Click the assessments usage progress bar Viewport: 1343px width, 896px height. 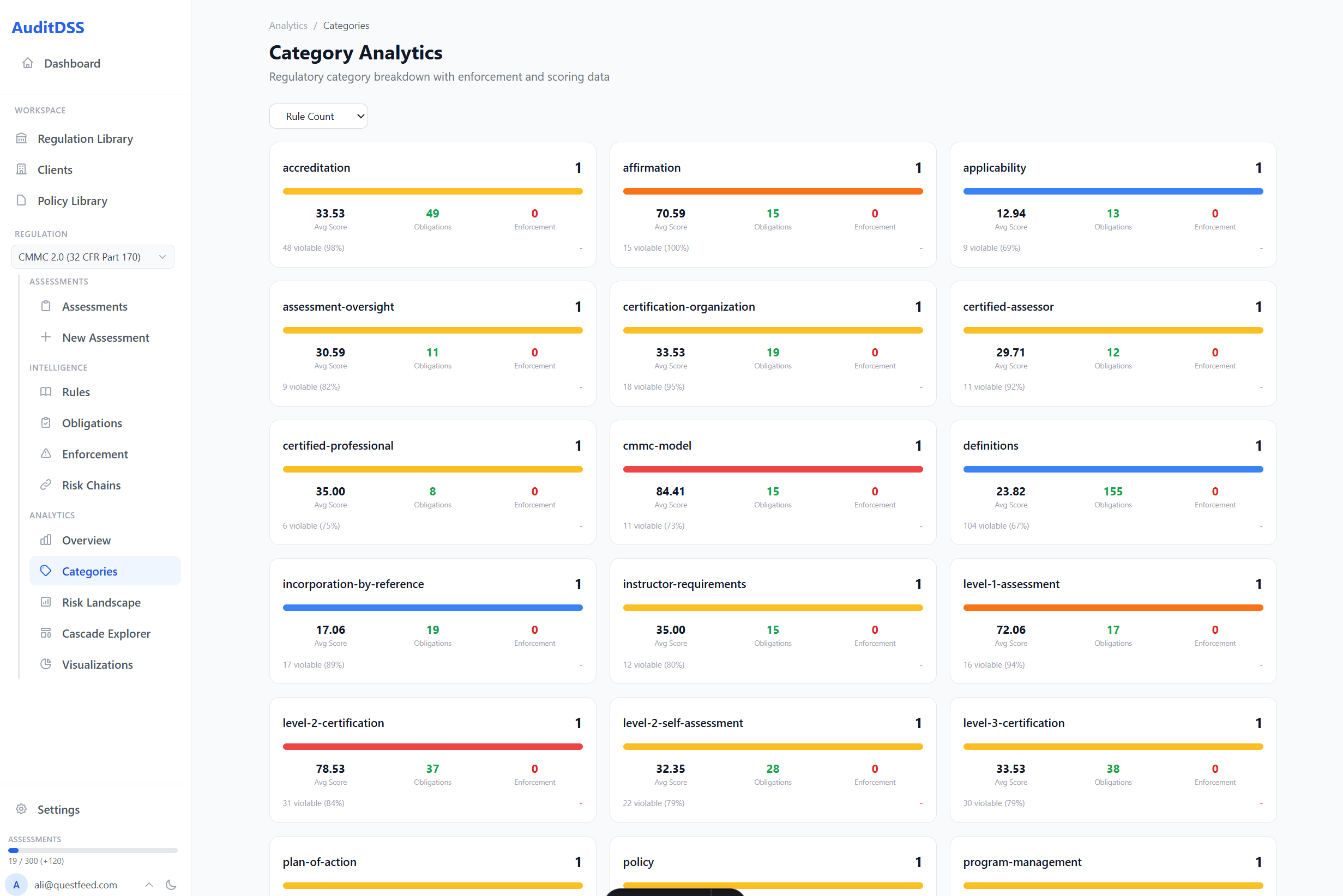coord(93,850)
